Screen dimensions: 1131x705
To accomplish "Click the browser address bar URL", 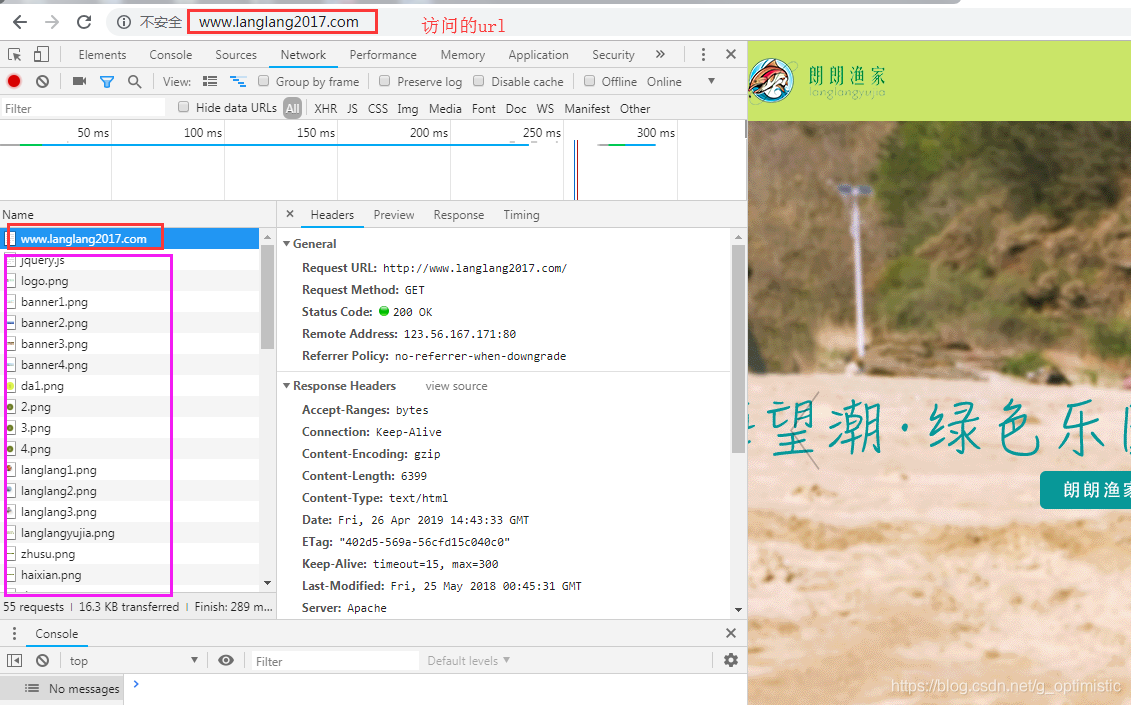I will click(279, 22).
